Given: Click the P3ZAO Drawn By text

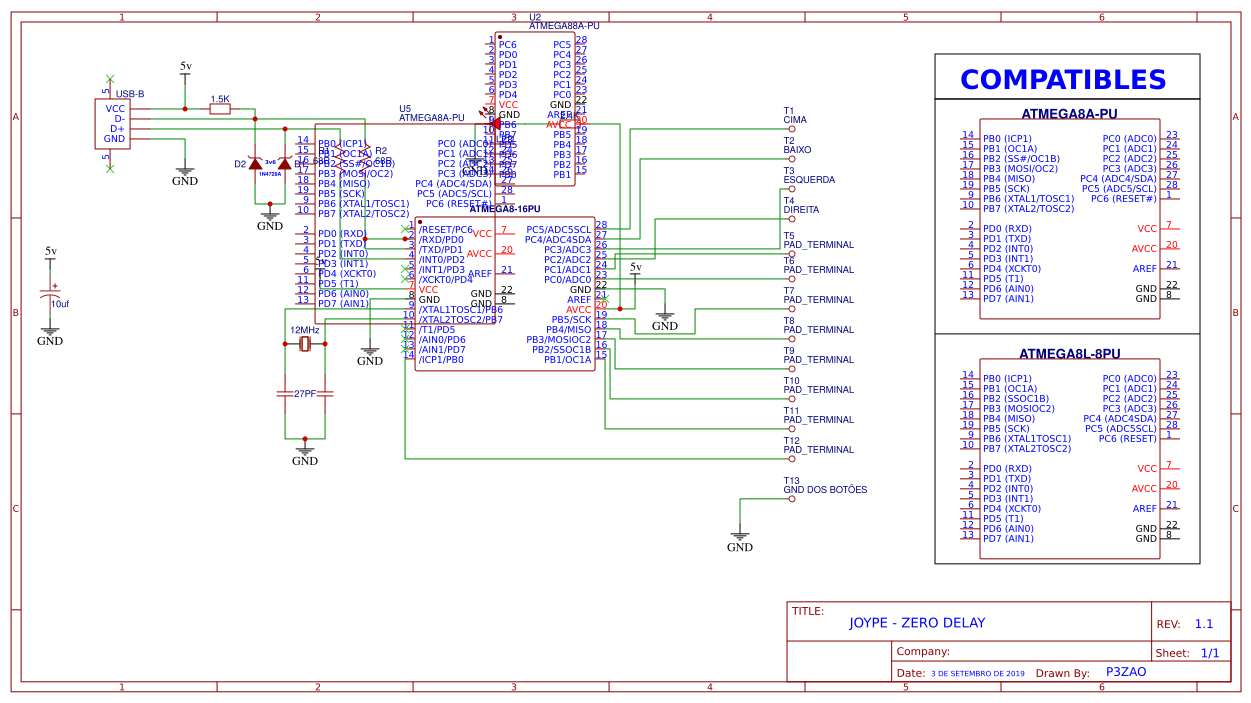Looking at the screenshot, I should point(1125,671).
